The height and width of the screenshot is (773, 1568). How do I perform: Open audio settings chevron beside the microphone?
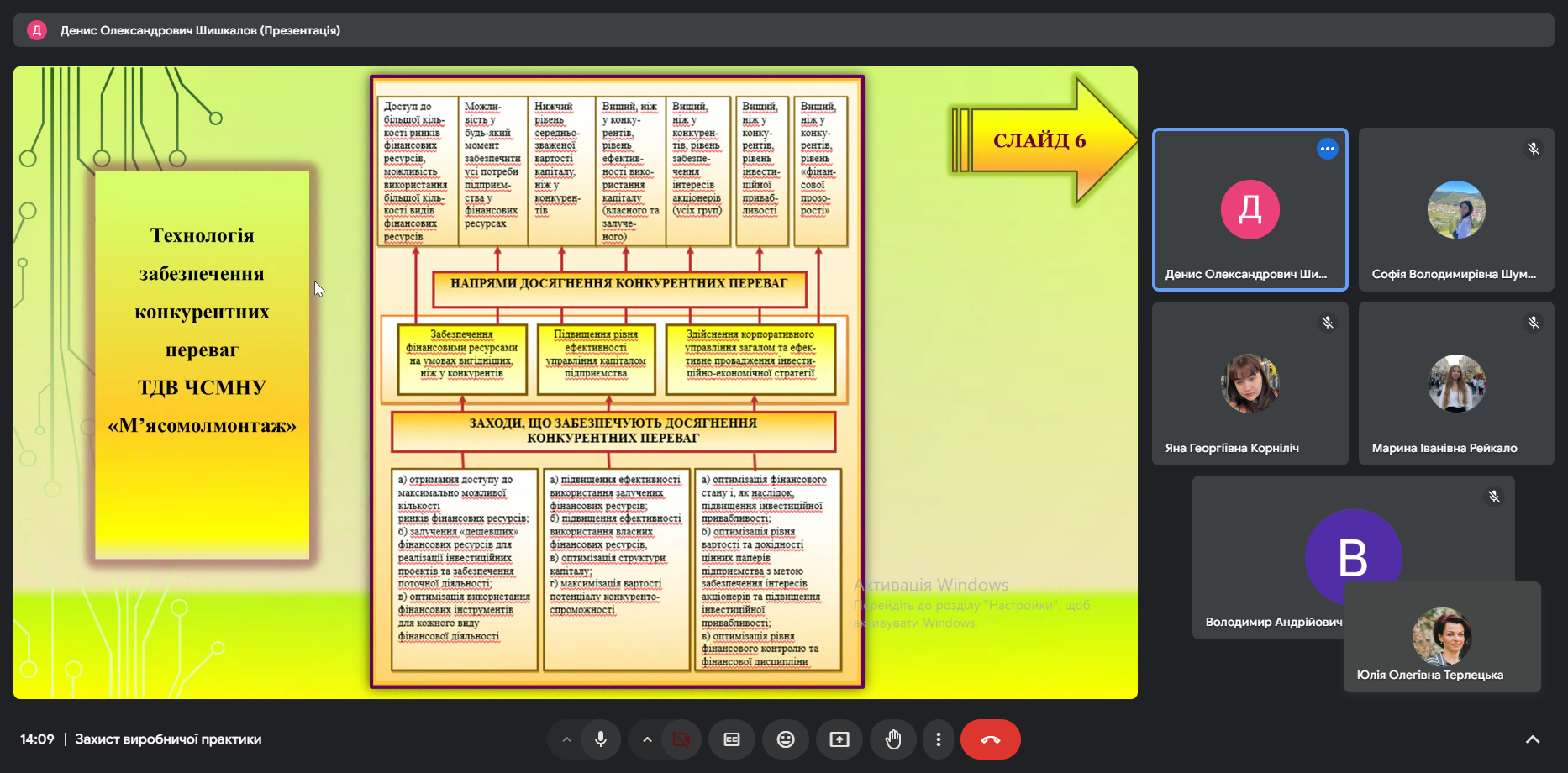(566, 739)
